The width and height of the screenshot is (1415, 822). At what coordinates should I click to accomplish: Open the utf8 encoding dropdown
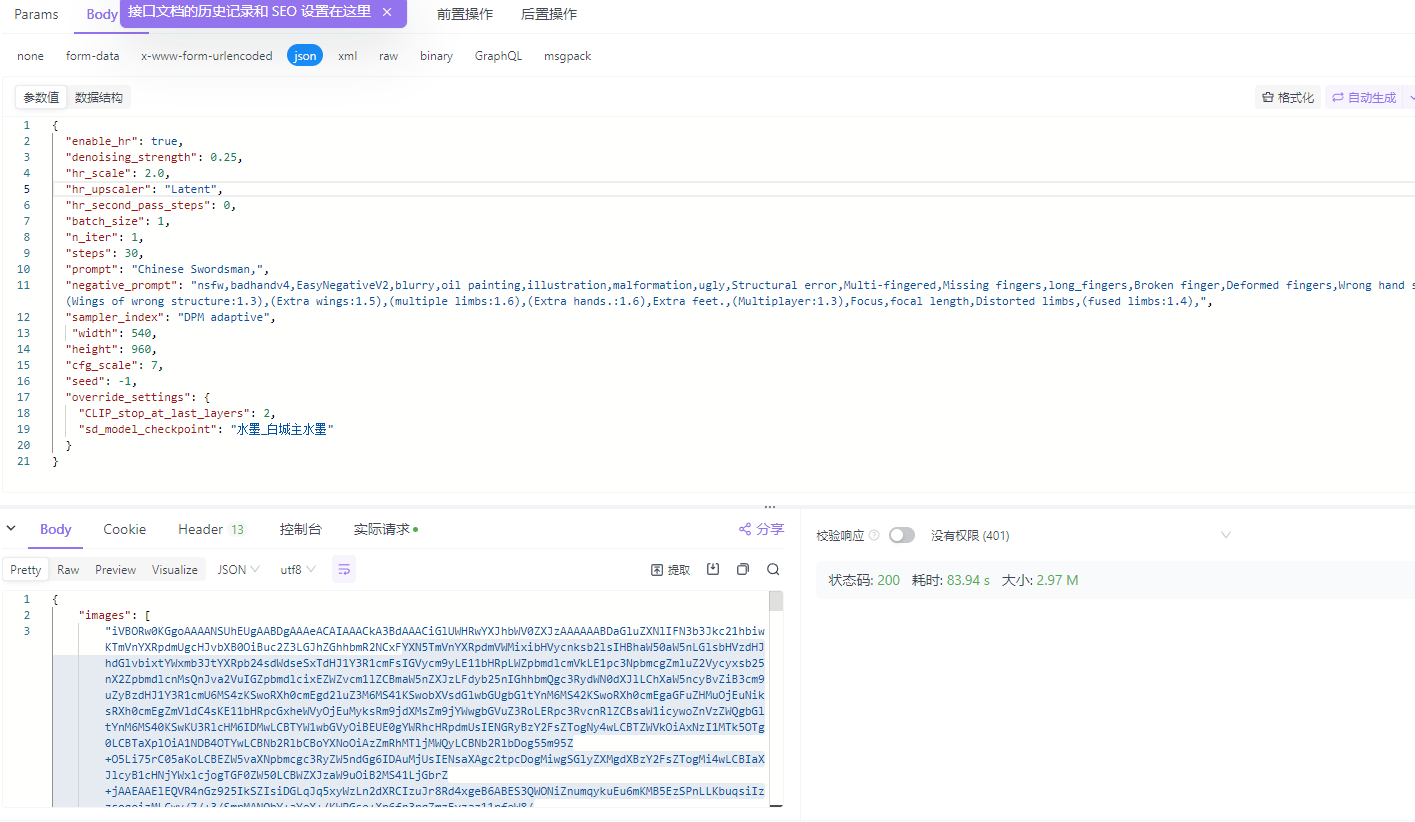[298, 569]
